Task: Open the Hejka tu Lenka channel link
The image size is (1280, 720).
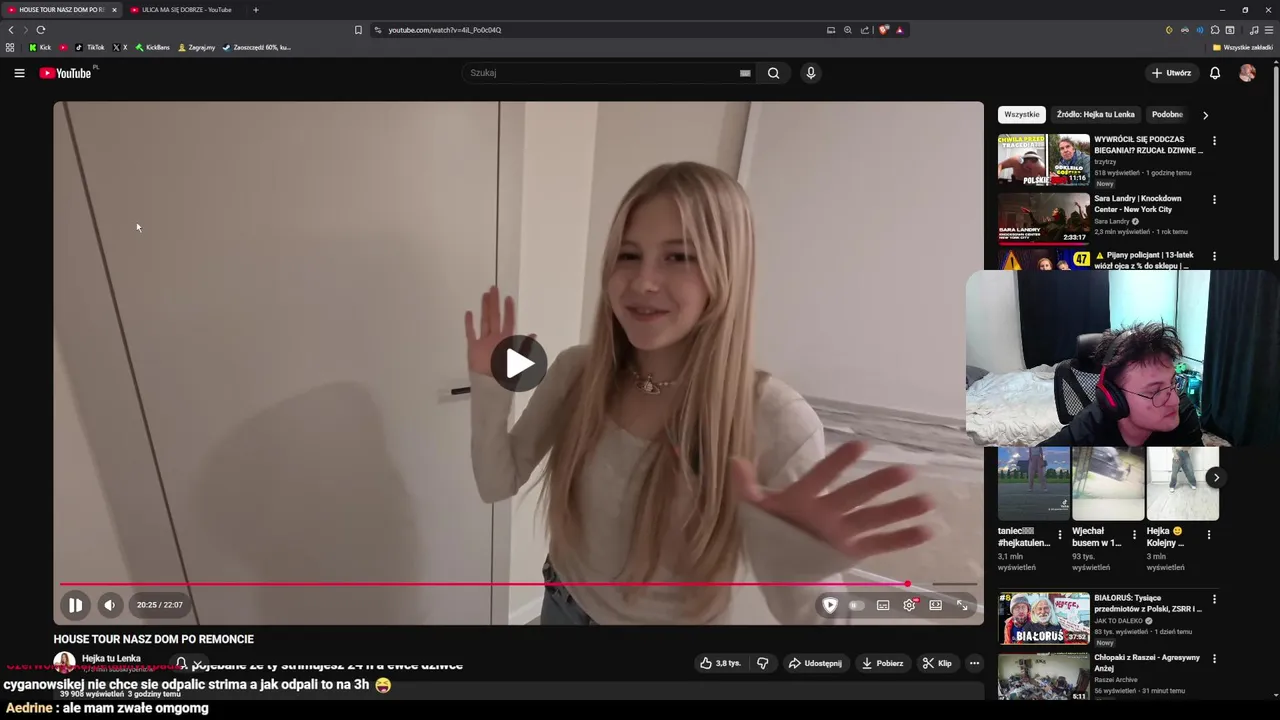Action: click(111, 658)
